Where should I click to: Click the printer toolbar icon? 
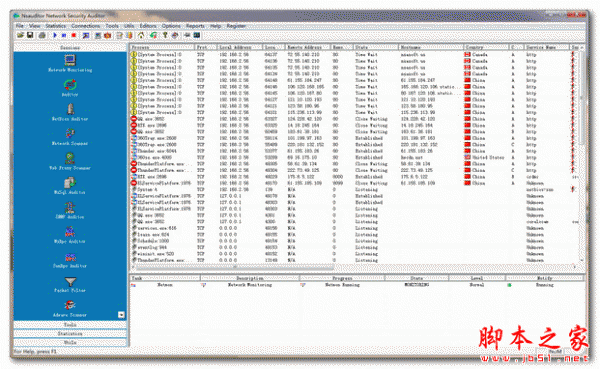(x=42, y=35)
